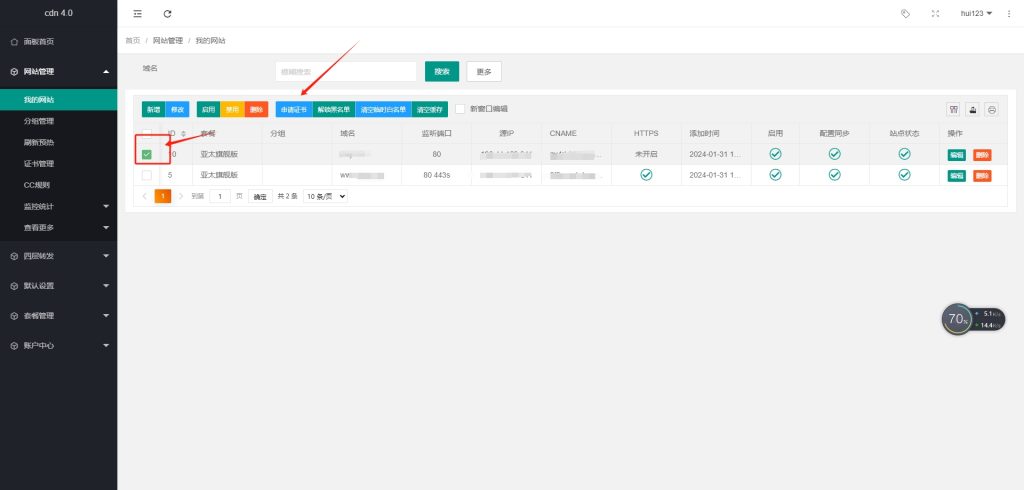Viewport: 1024px width, 490px height.
Task: Collapse the sidebar with the menu fold icon
Action: coord(137,14)
